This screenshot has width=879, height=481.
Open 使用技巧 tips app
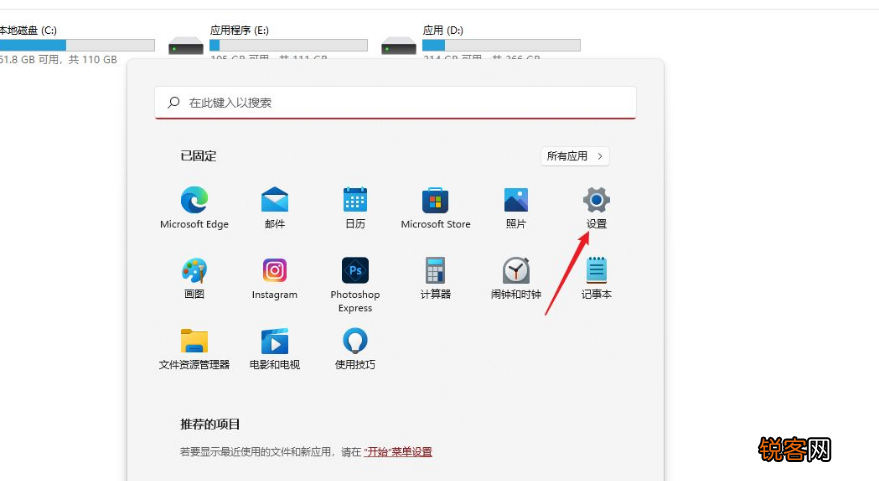pyautogui.click(x=355, y=349)
